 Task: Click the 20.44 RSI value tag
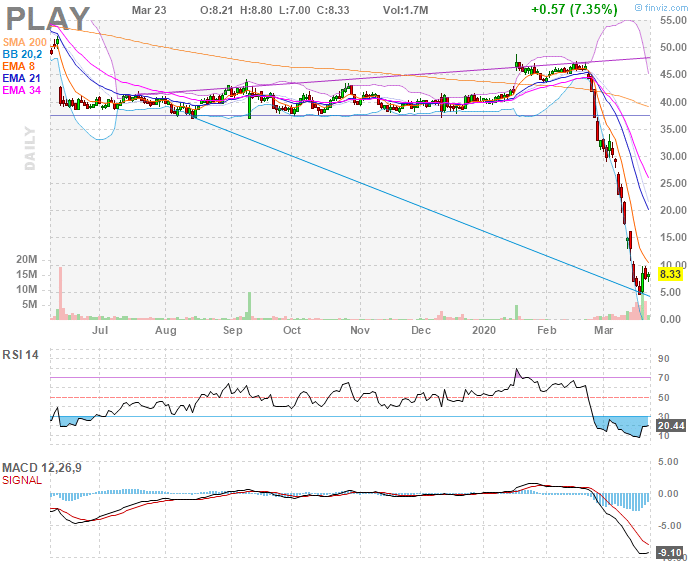coord(671,426)
